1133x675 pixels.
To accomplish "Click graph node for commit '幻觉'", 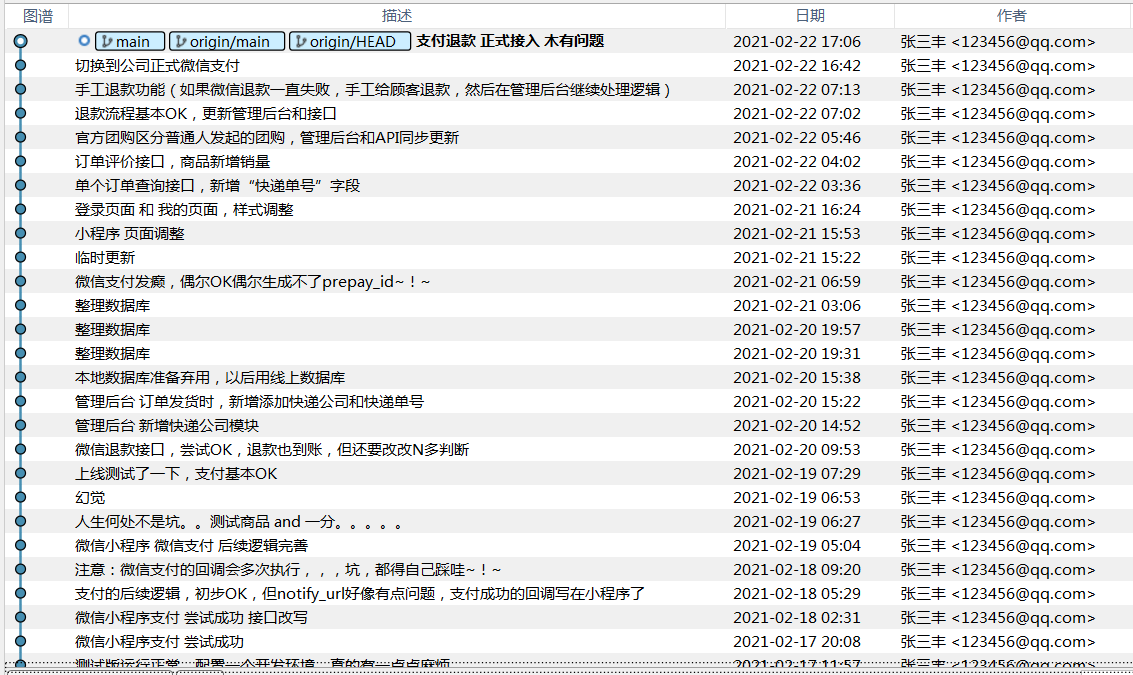I will click(20, 498).
